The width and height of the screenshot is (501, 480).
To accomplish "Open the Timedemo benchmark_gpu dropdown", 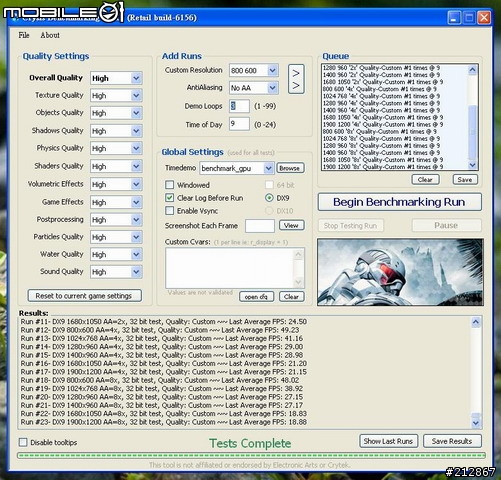I will (x=269, y=168).
